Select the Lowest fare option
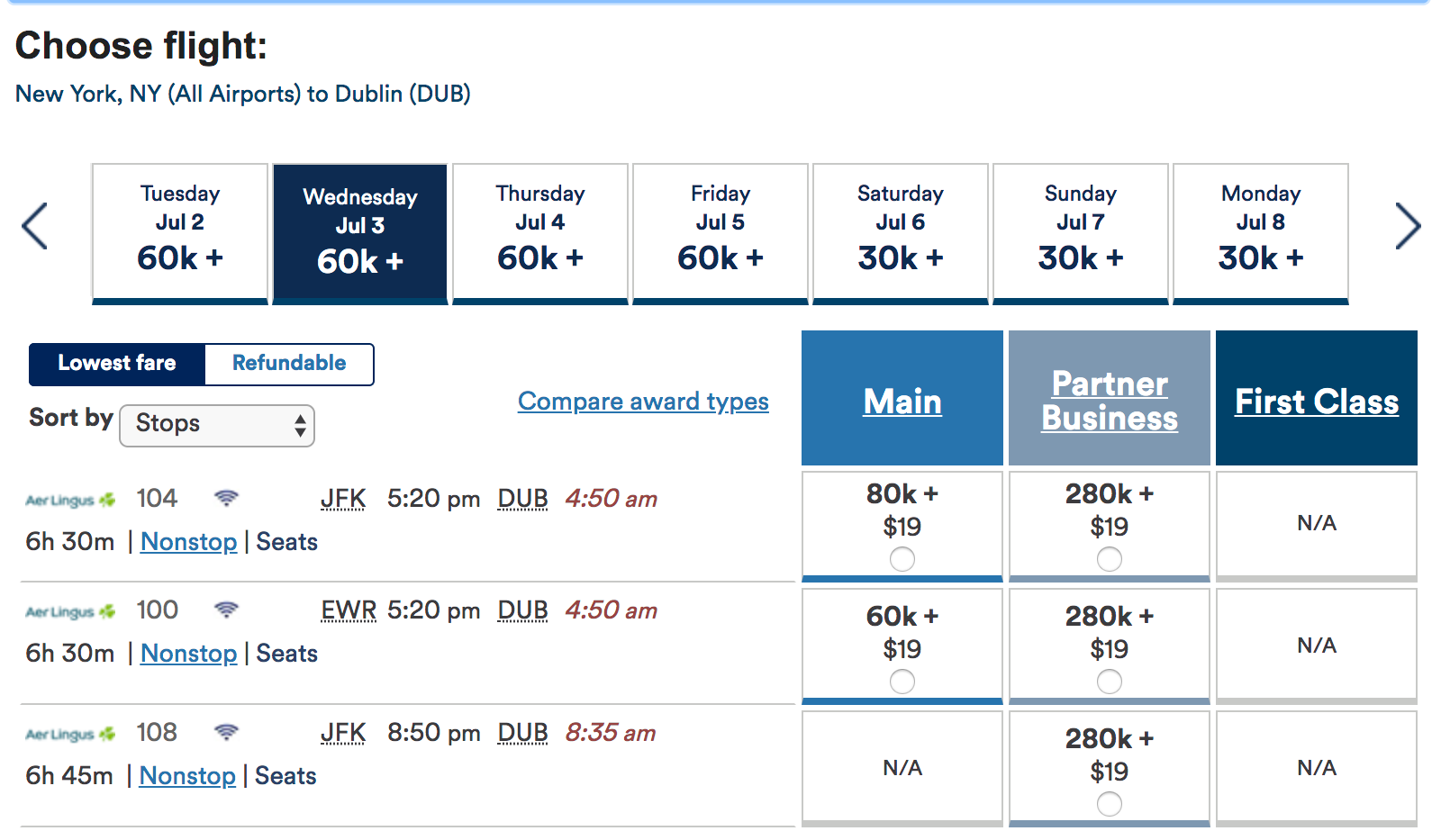Screen dimensions: 1441x840 point(117,364)
